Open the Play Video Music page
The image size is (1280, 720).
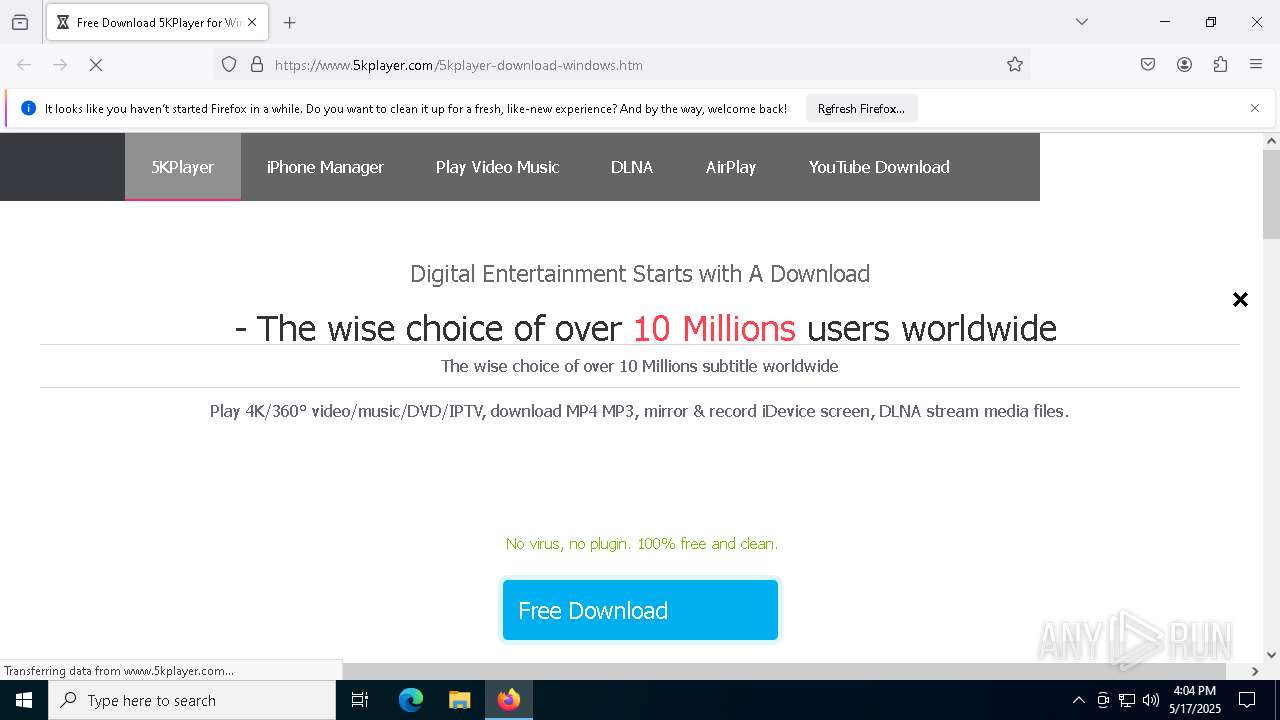pos(497,167)
